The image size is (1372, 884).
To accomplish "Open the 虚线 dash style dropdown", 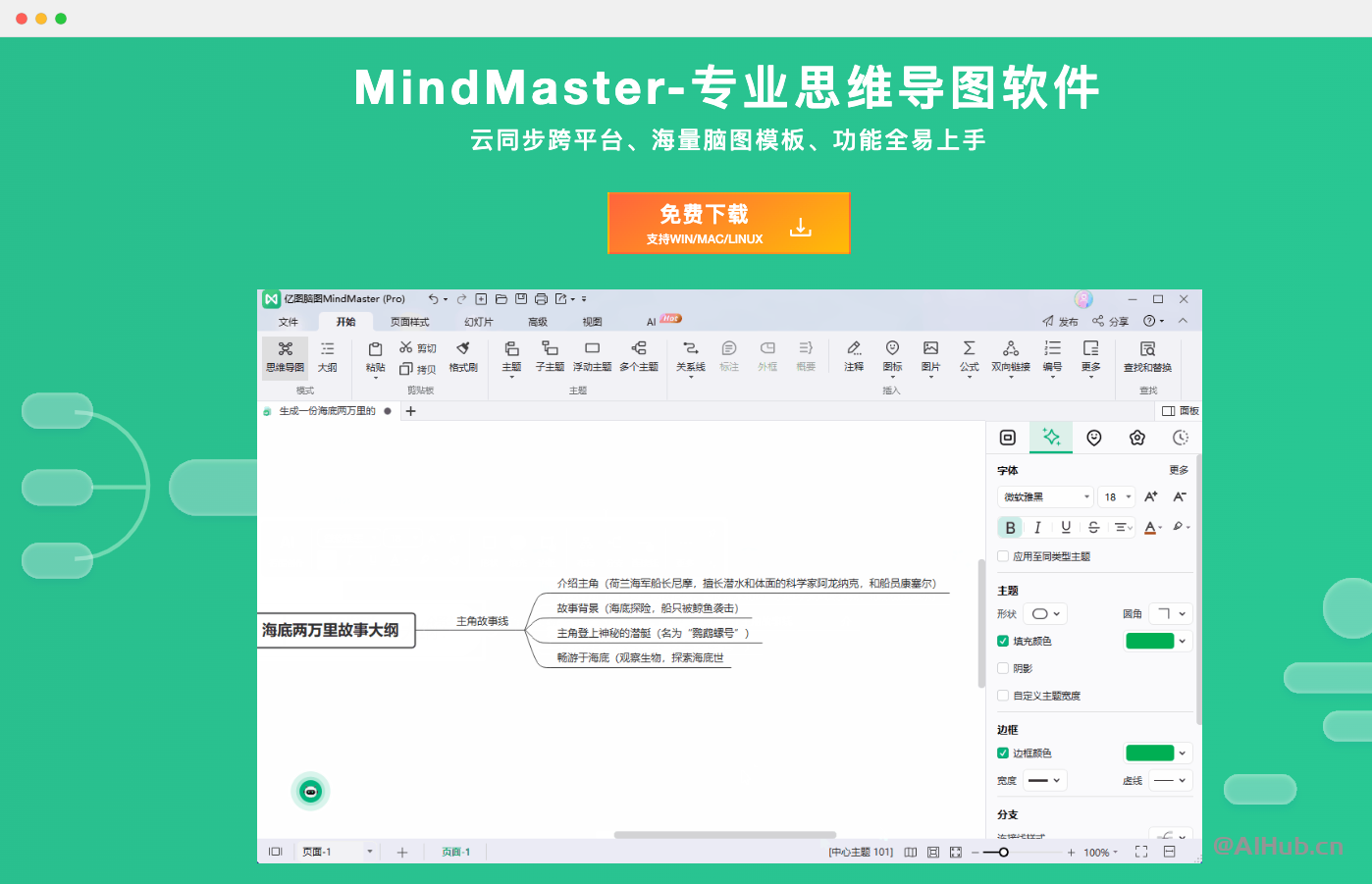I will click(1170, 780).
